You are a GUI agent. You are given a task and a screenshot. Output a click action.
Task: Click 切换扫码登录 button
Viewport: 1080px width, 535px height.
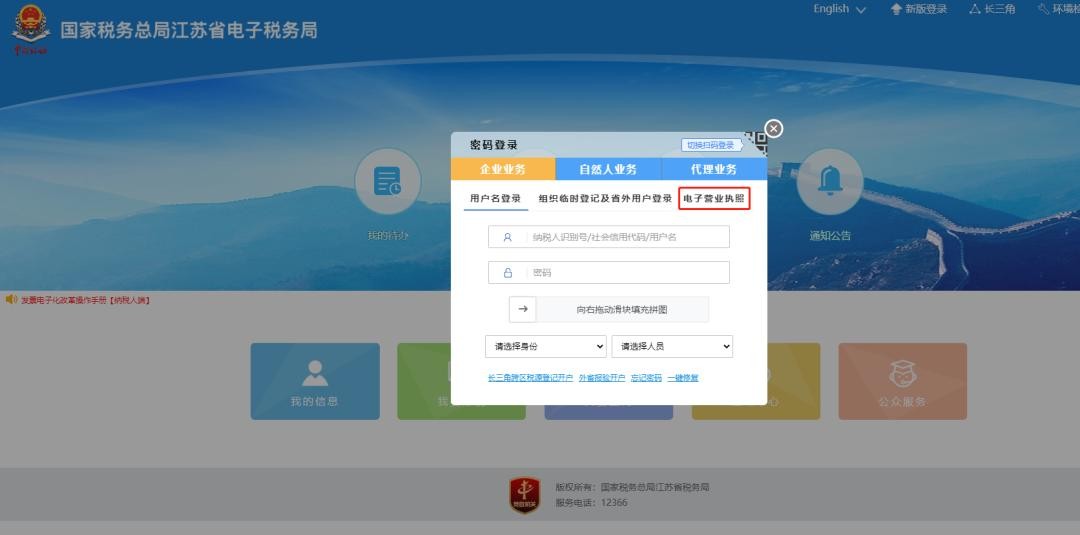pos(711,145)
